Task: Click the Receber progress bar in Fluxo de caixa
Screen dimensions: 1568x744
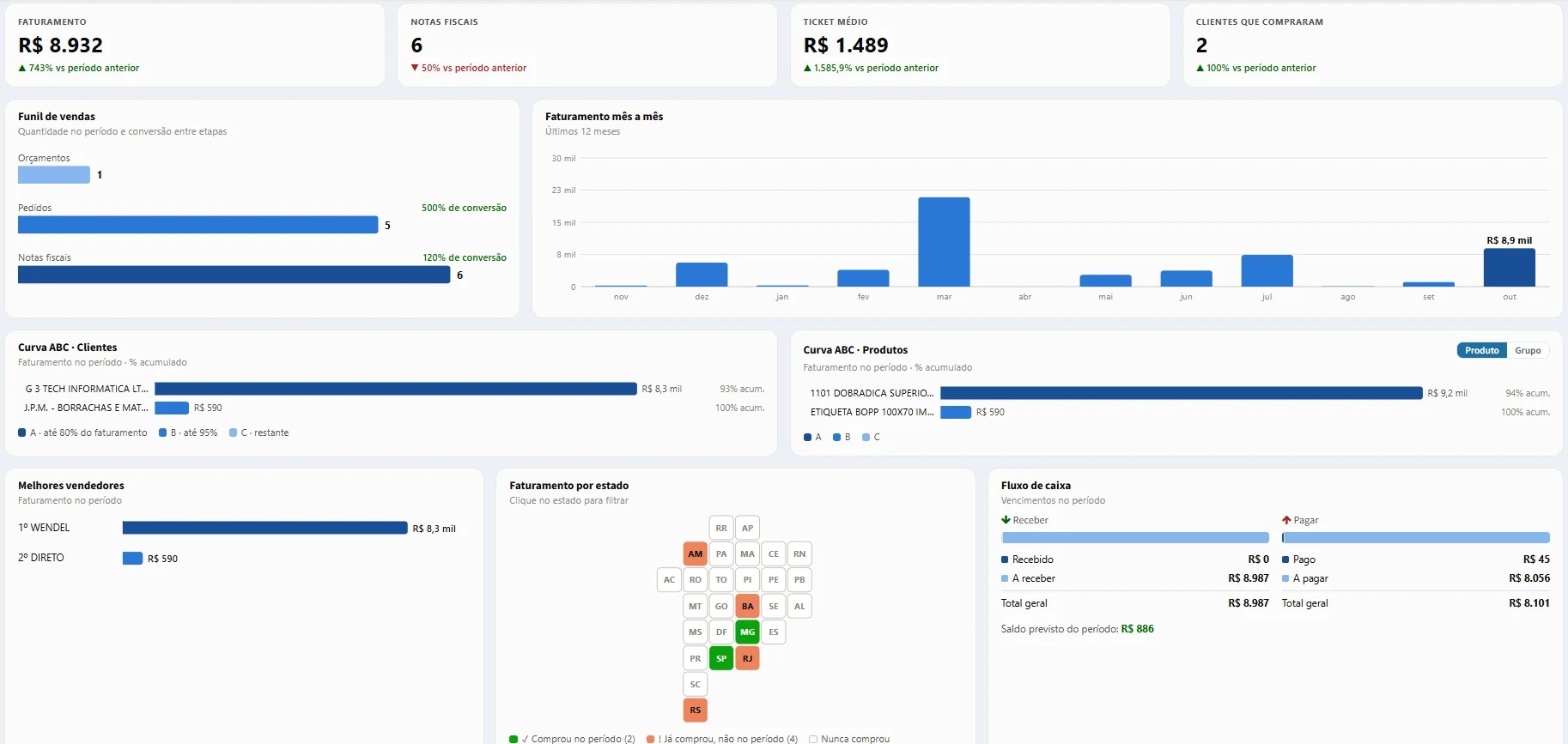Action: (x=1135, y=538)
